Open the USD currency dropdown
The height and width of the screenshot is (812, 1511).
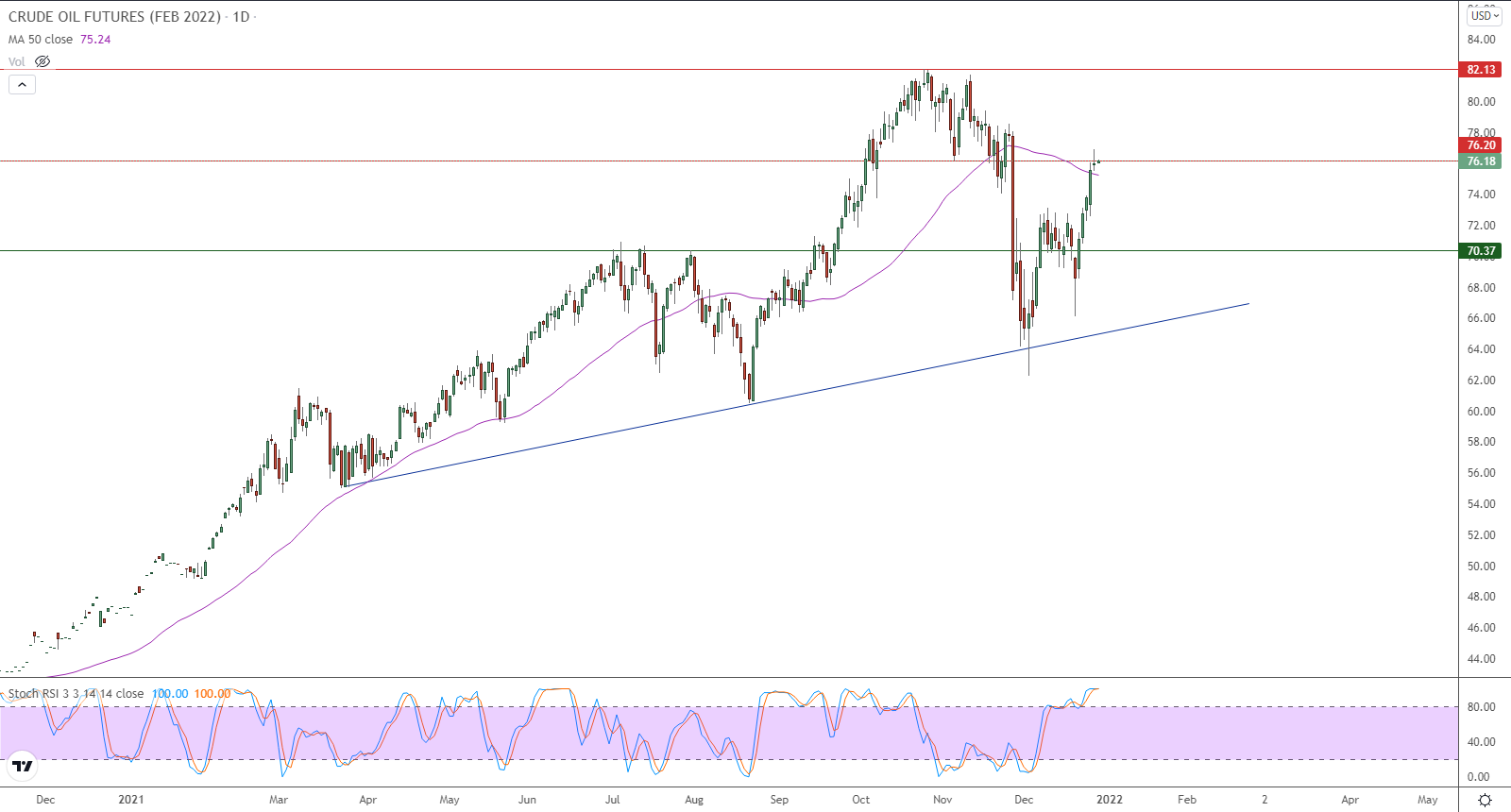pyautogui.click(x=1485, y=15)
